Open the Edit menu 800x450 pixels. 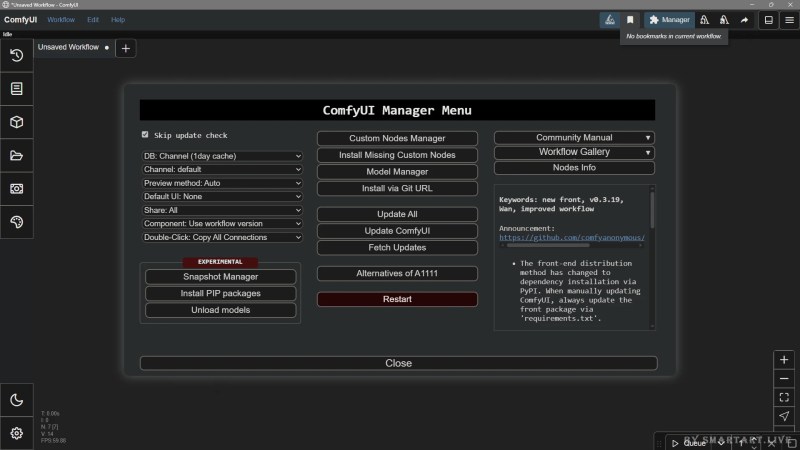(93, 20)
